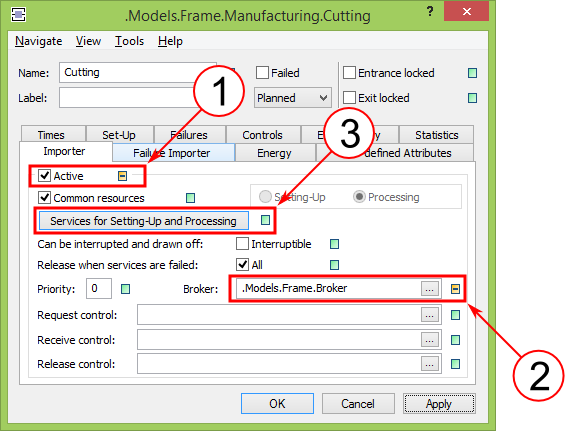Toggle inheritance square next to Exit locked
Screen dimensions: 565x431
point(472,98)
